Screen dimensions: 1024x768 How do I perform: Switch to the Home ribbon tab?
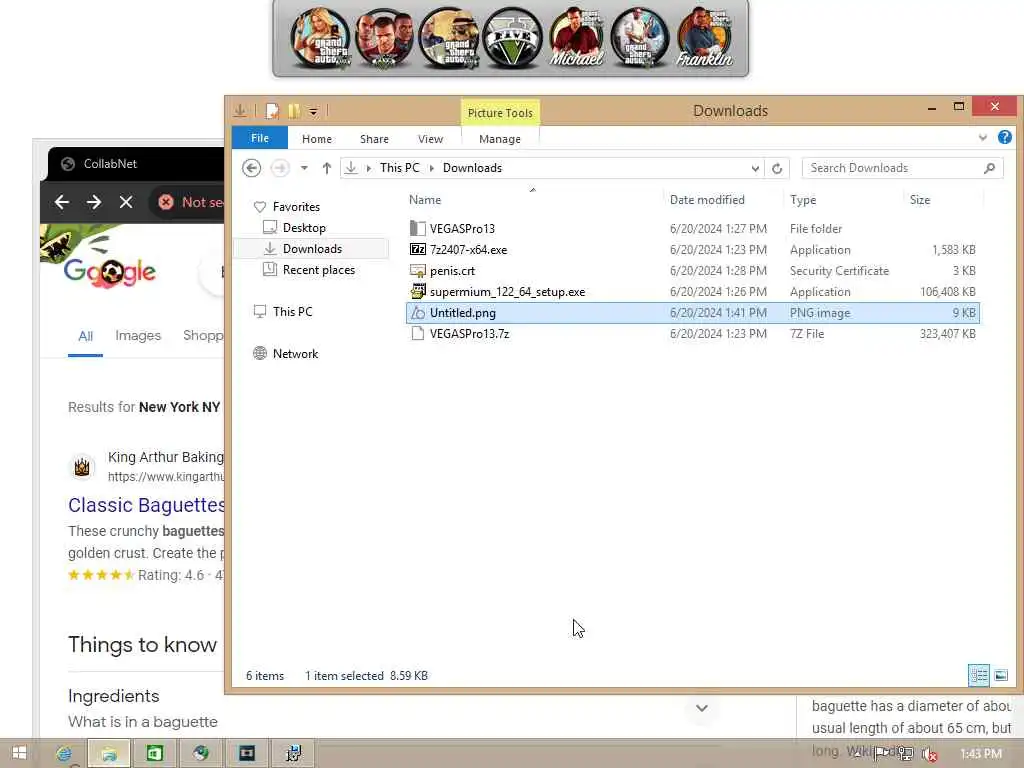[x=317, y=139]
